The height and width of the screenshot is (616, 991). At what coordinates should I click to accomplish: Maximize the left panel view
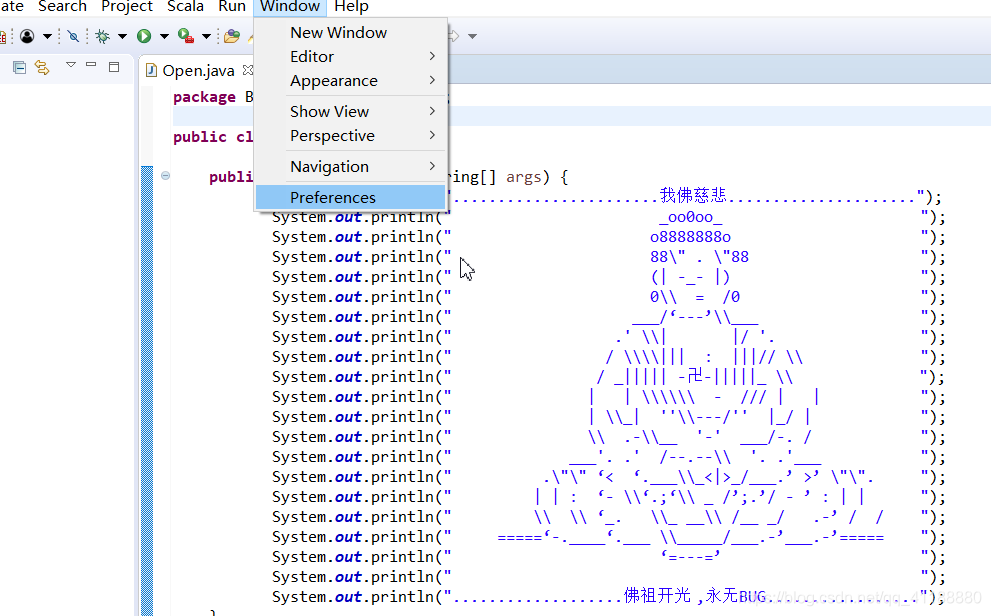(x=114, y=66)
